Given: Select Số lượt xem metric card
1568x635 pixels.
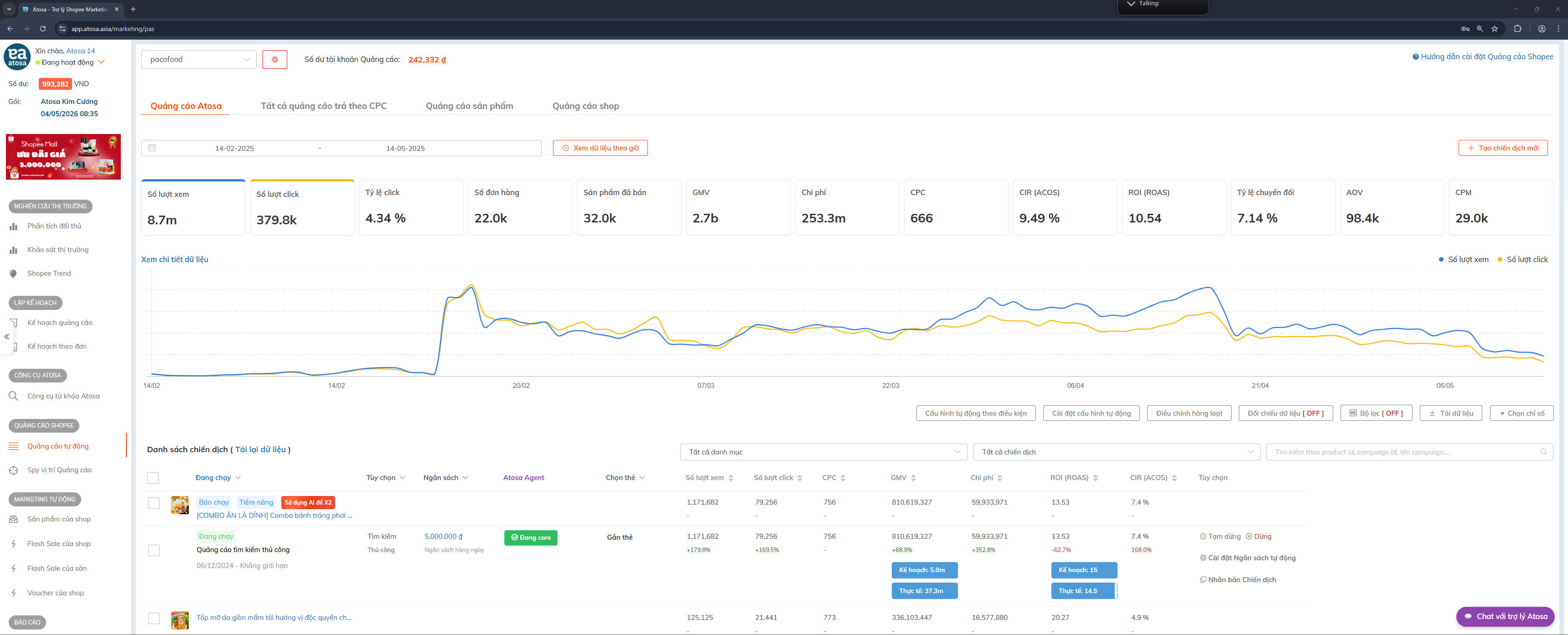Looking at the screenshot, I should coord(194,207).
